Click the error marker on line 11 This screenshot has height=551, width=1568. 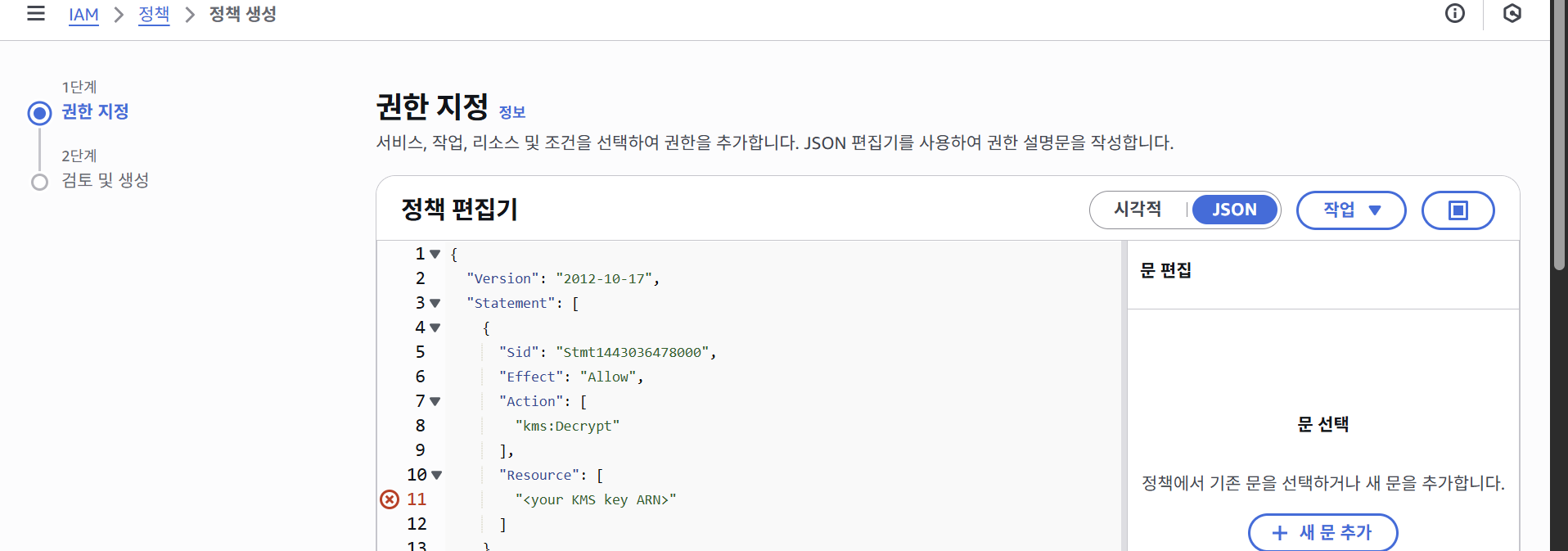390,499
